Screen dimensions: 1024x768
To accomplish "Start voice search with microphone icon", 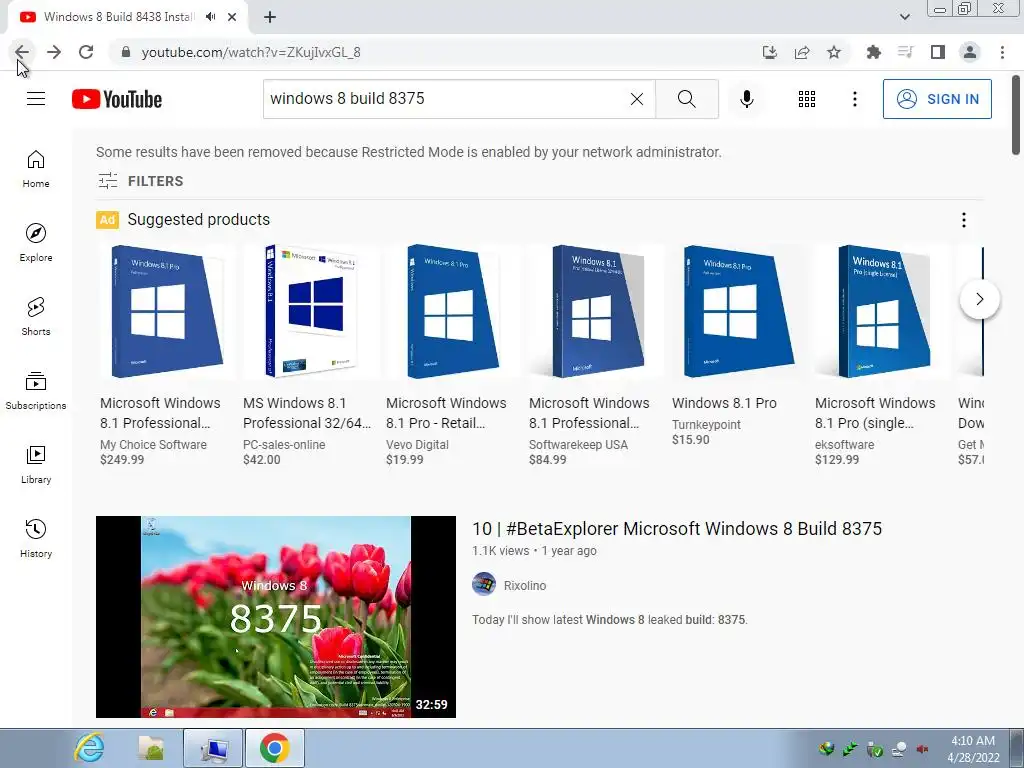I will [746, 99].
